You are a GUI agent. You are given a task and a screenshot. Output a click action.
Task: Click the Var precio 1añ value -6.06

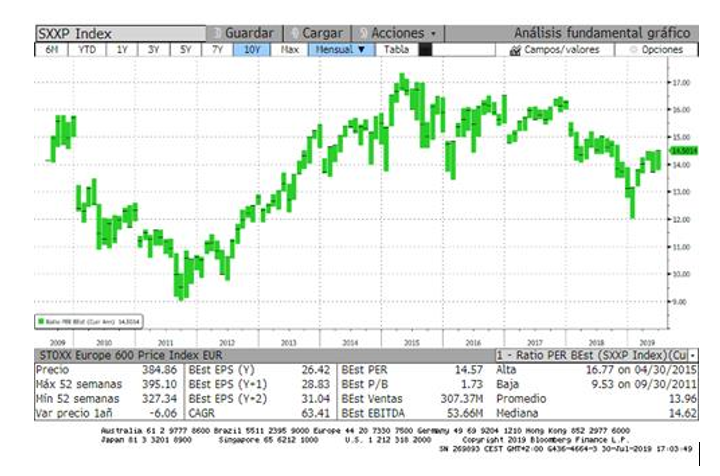[163, 413]
